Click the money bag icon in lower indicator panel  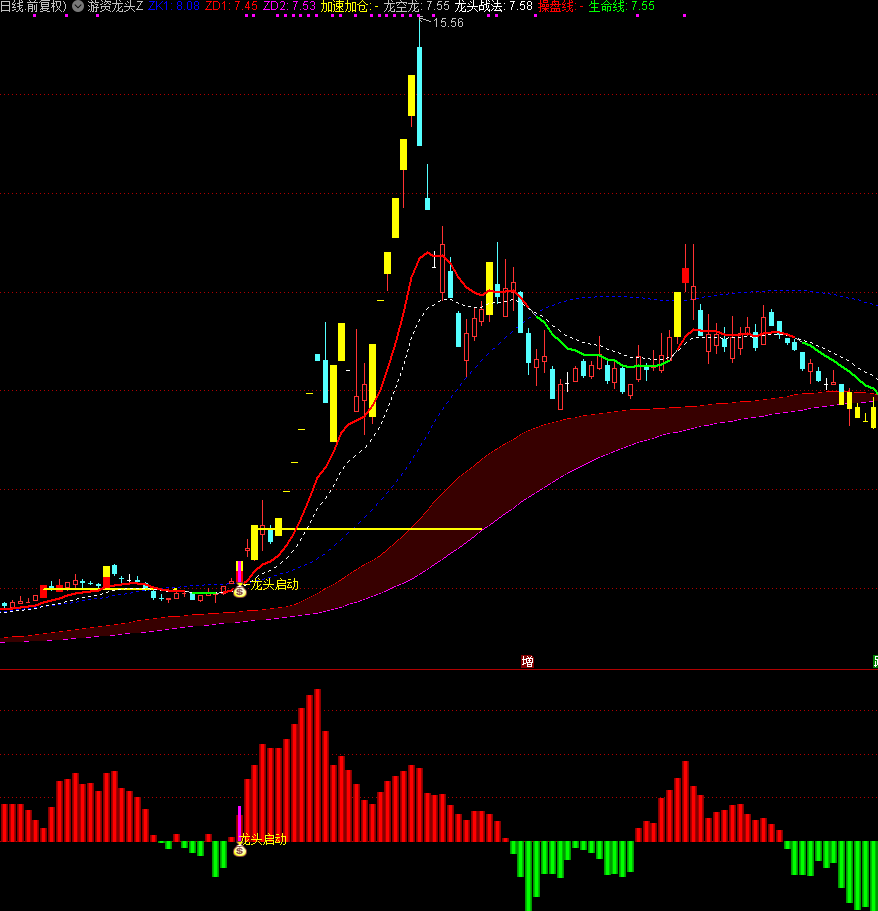click(240, 851)
